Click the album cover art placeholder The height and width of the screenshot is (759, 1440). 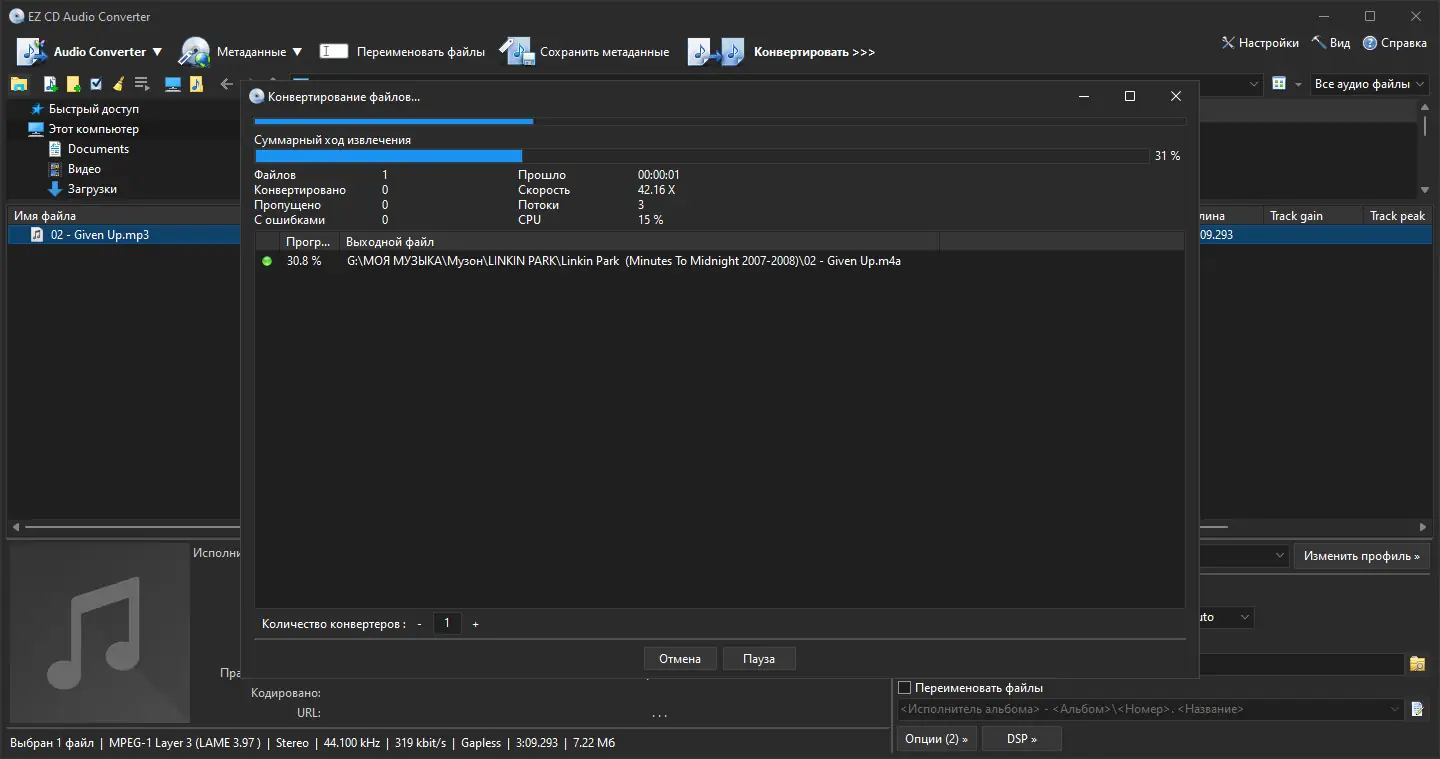click(100, 633)
